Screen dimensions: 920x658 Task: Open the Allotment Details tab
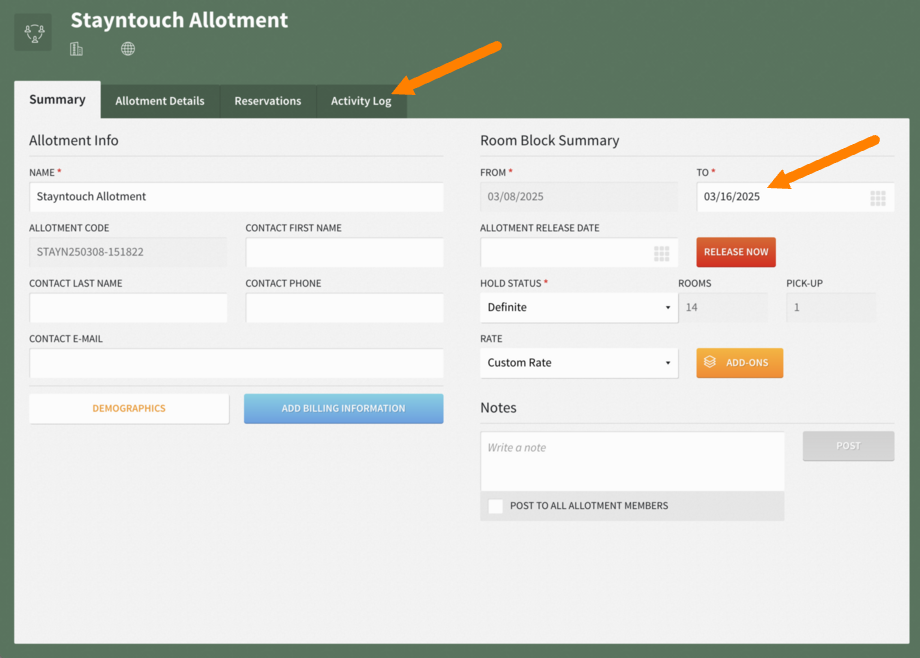click(160, 101)
